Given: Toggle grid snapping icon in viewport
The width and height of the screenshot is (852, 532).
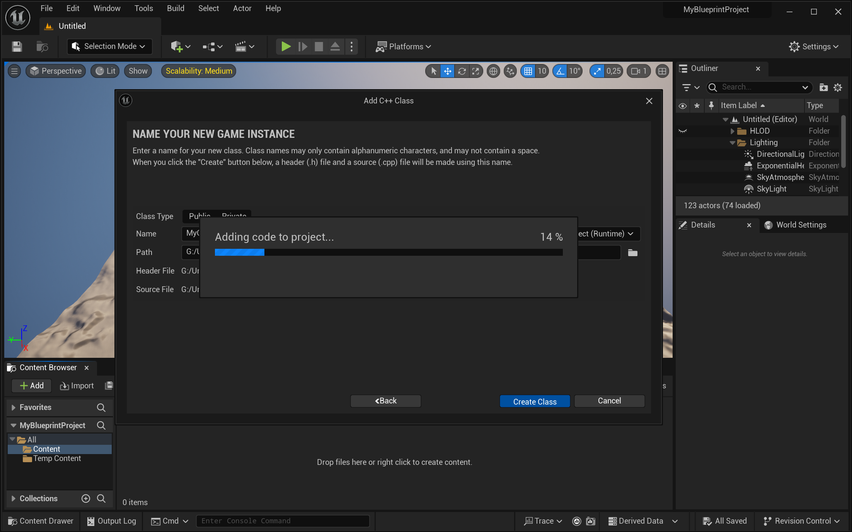Looking at the screenshot, I should pyautogui.click(x=528, y=71).
